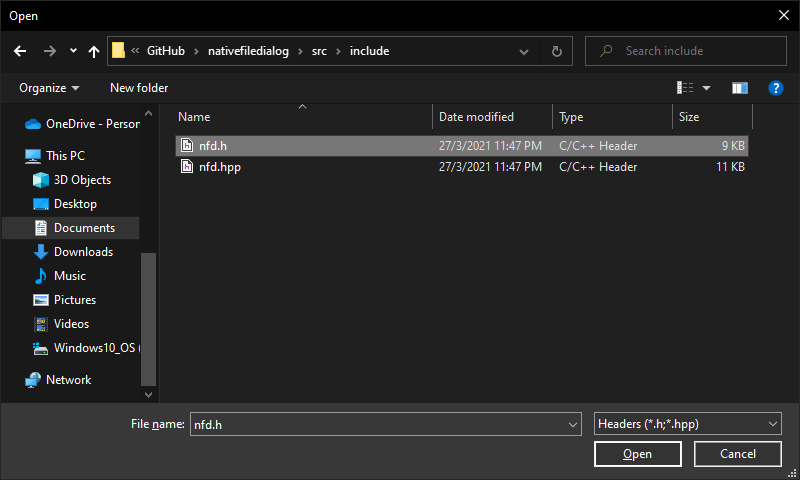Click the Help question mark icon
This screenshot has width=800, height=480.
tap(775, 88)
